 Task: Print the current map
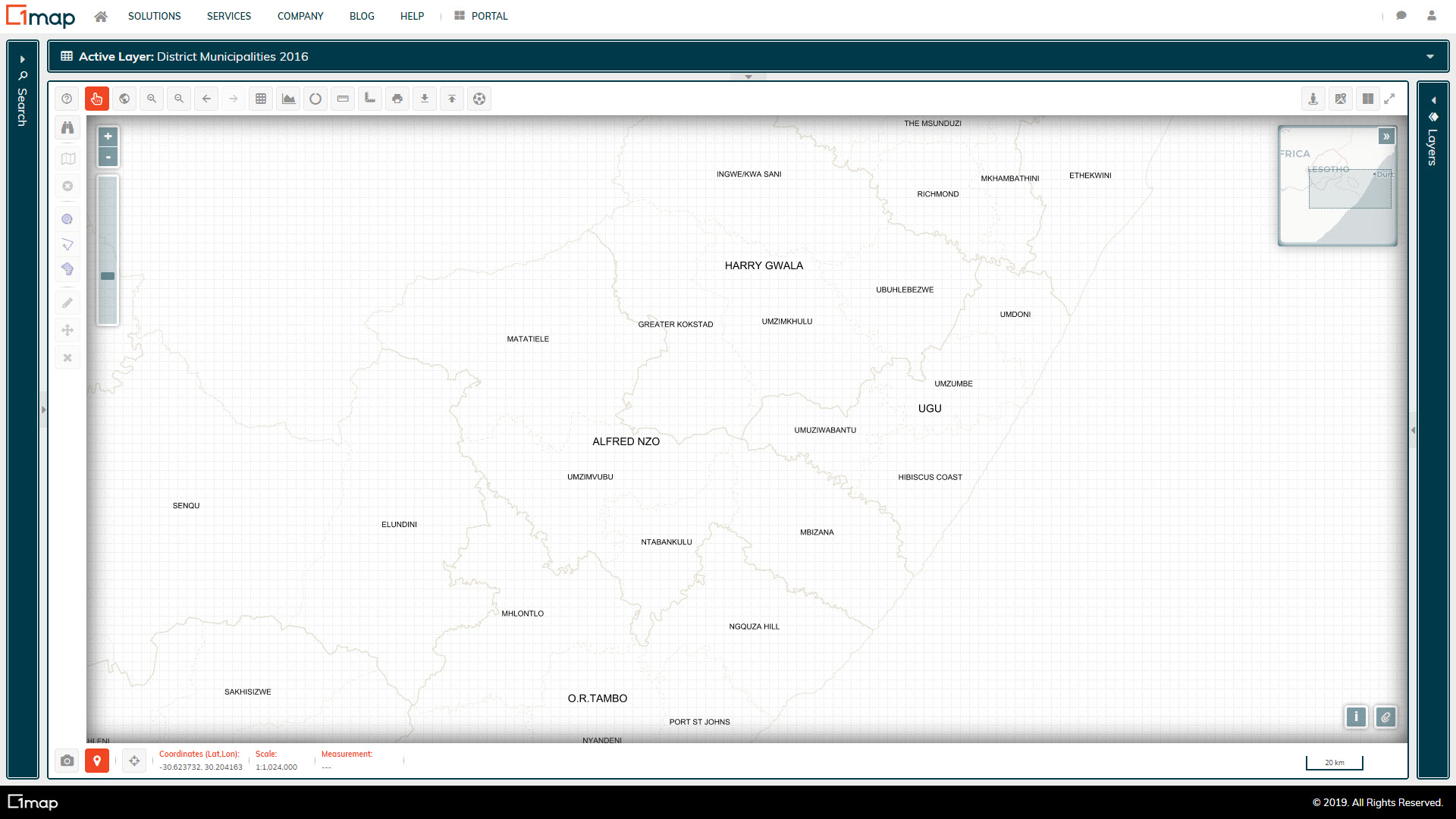point(397,99)
